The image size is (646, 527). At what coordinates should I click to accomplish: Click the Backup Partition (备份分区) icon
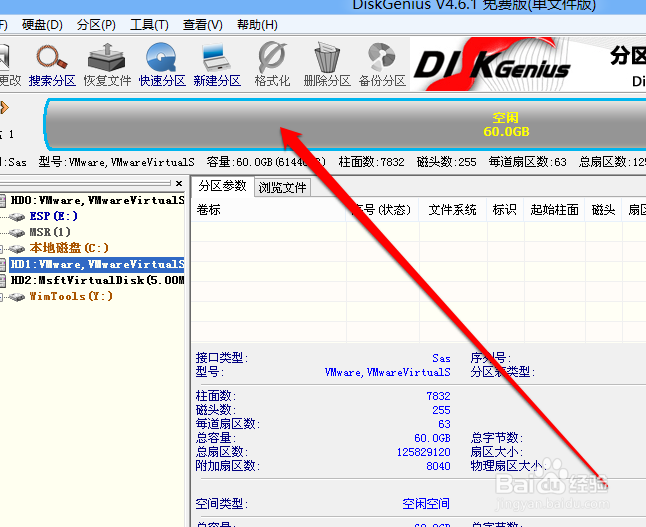382,65
